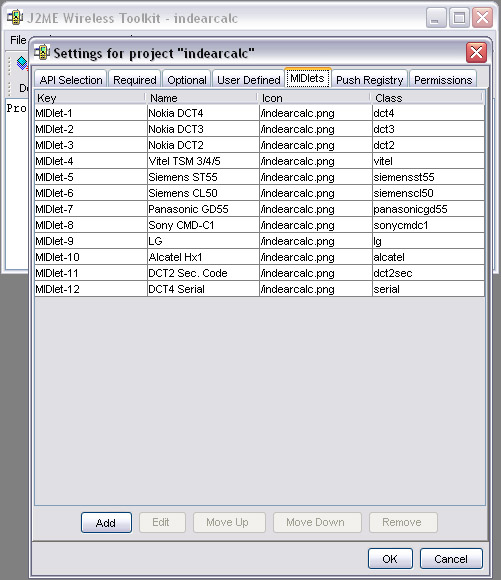Click the Icon column header

tap(315, 98)
